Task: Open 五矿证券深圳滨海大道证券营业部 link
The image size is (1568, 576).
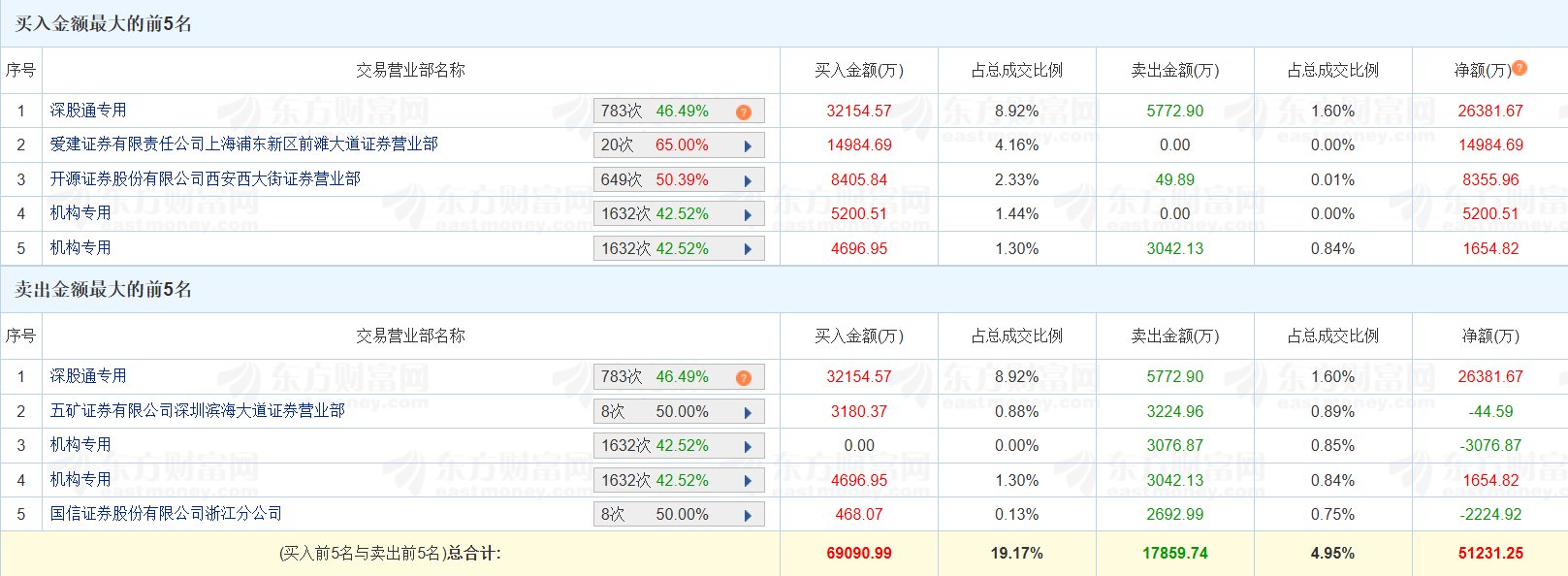Action: pyautogui.click(x=197, y=411)
